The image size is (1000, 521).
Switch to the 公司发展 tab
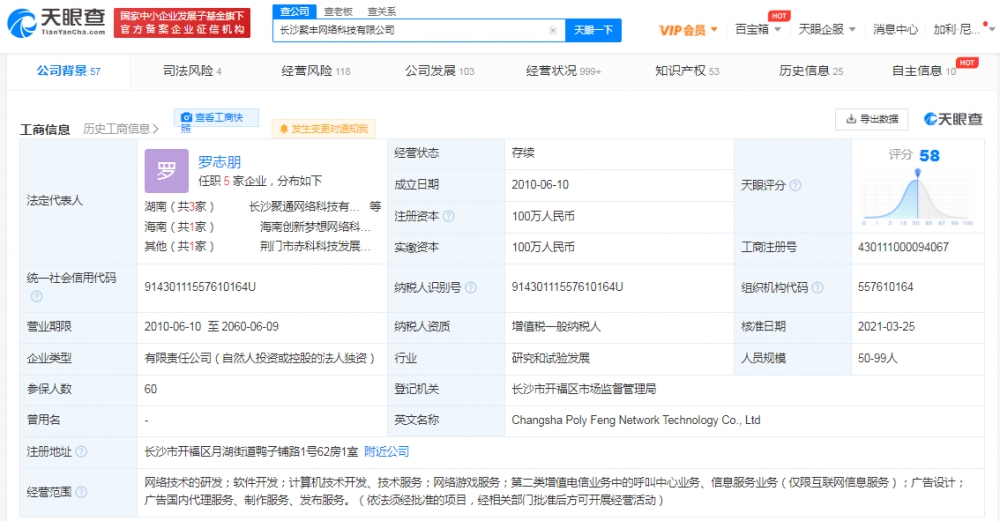(x=439, y=71)
